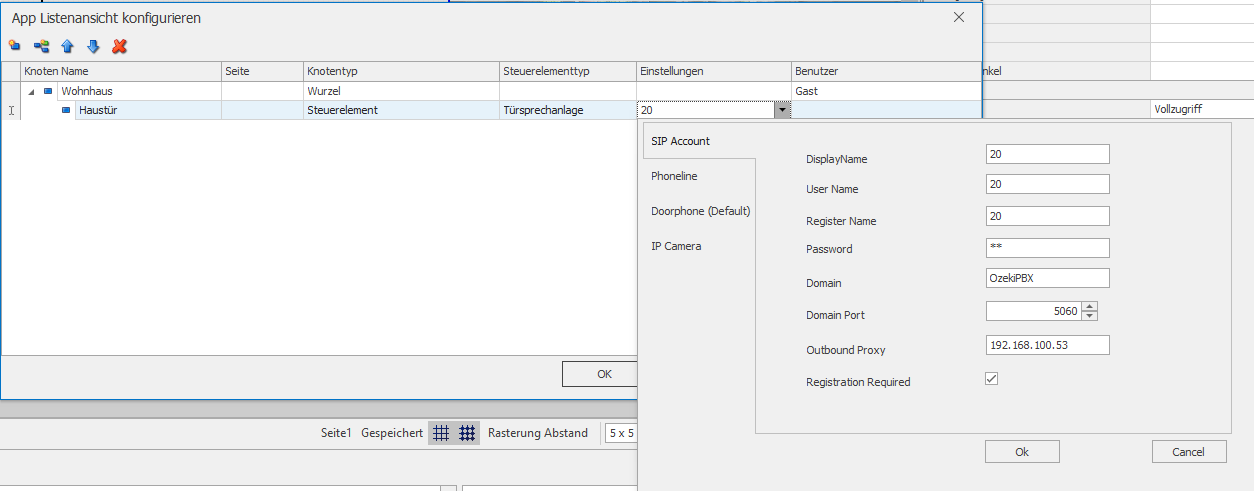Decrease the Domain Port value
The image size is (1254, 491).
pos(1090,316)
